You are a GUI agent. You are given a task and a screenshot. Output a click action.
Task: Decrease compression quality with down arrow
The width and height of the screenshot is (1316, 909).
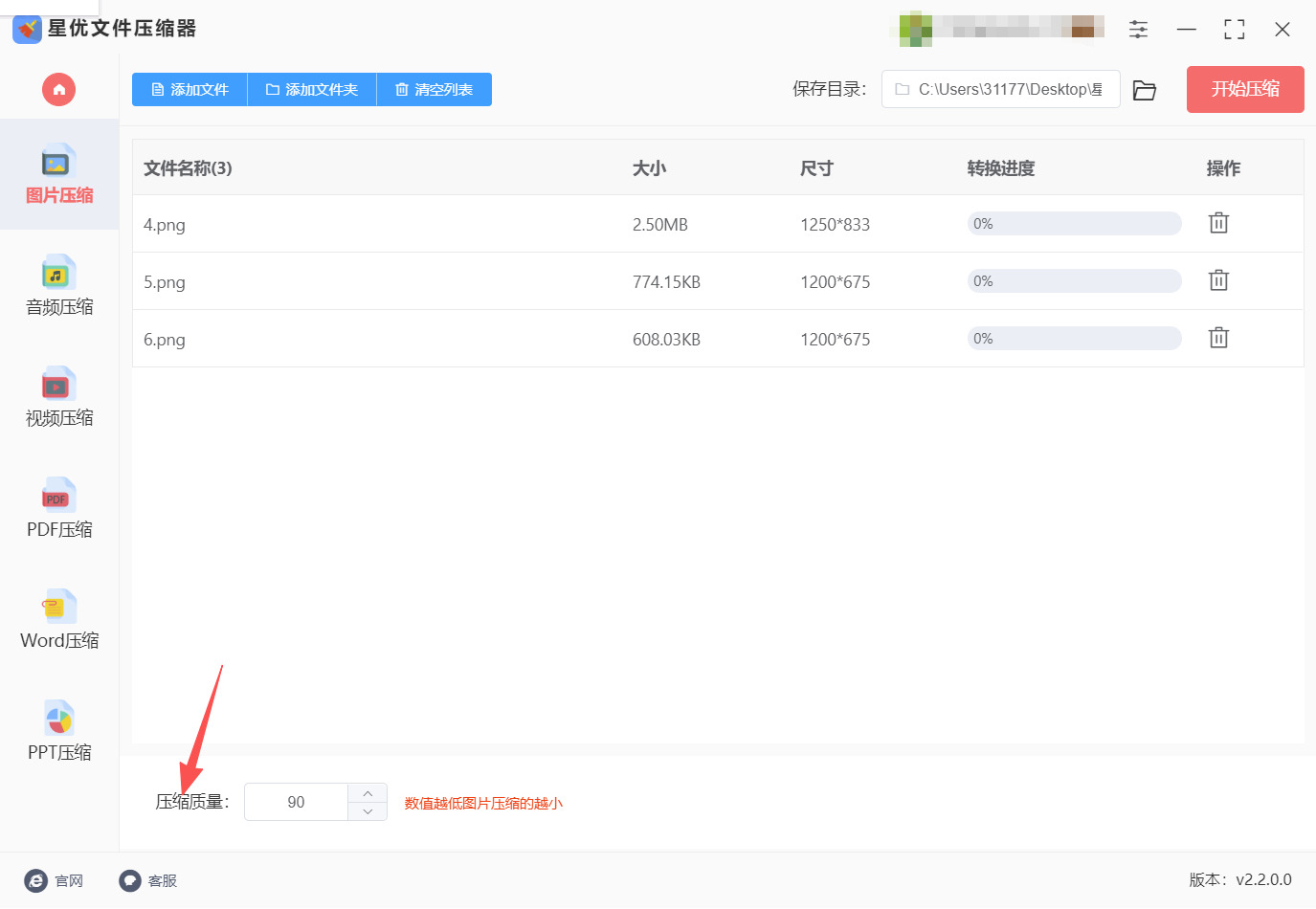(x=368, y=811)
